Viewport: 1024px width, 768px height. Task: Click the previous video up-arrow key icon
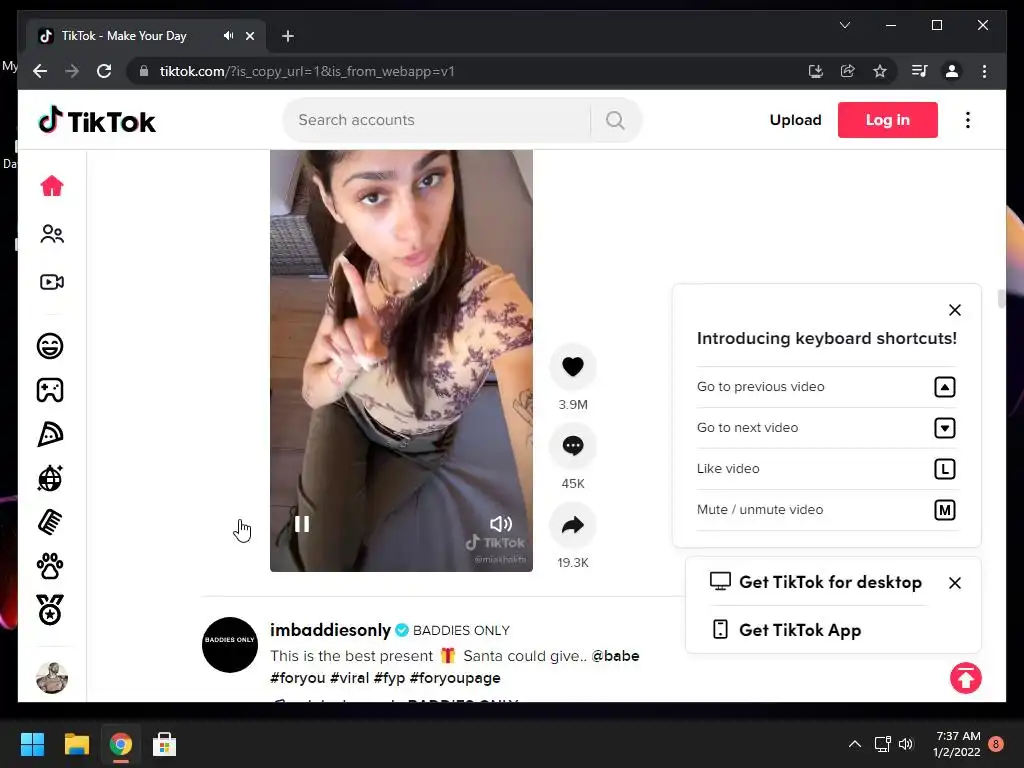point(945,387)
